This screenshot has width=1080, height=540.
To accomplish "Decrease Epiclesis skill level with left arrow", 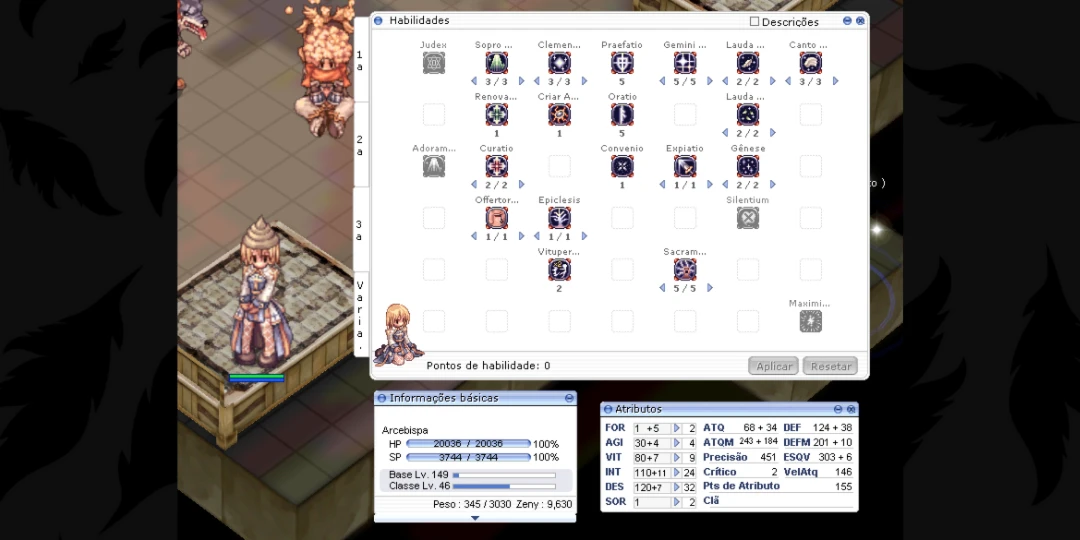I will 537,236.
